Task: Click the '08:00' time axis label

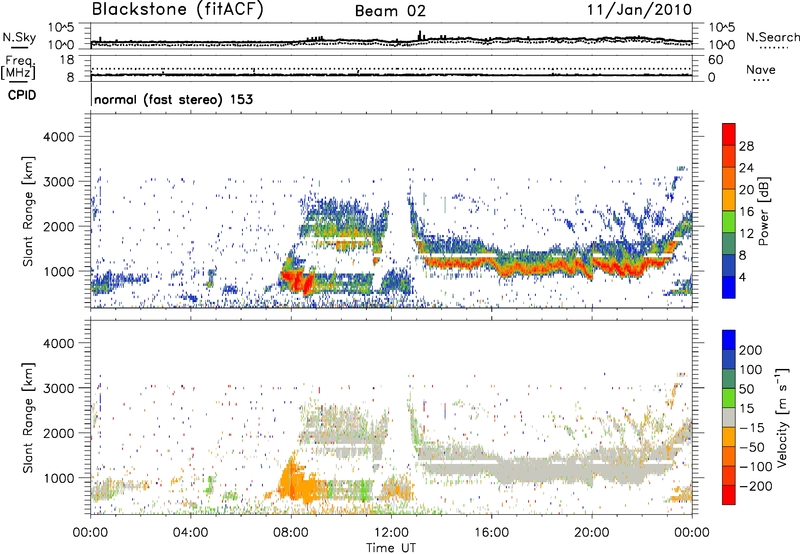Action: point(291,533)
